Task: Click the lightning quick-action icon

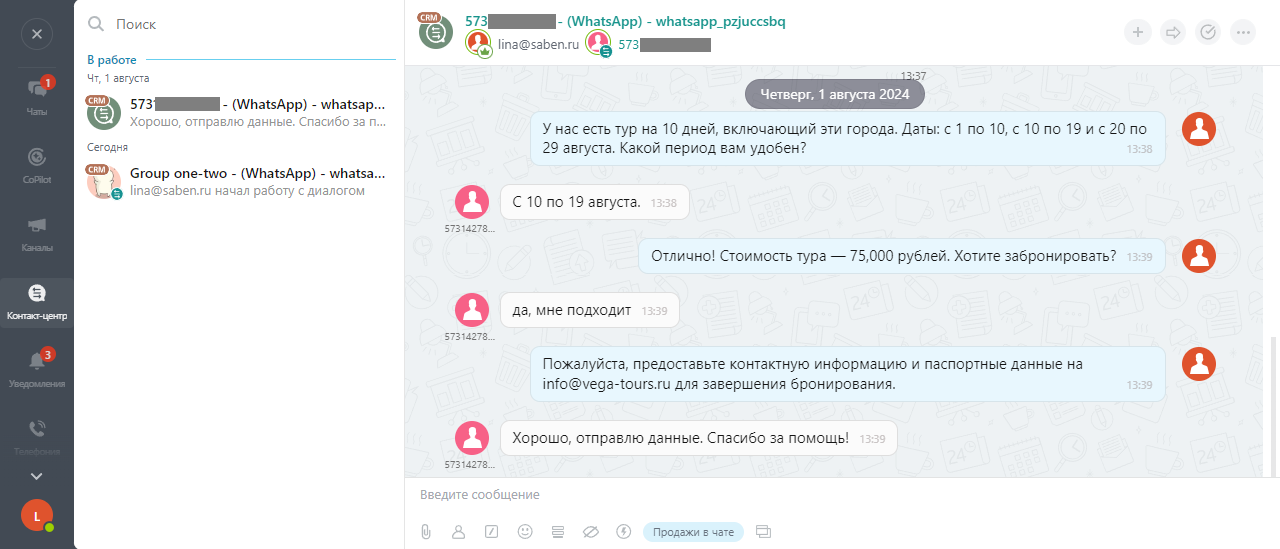Action: click(624, 532)
